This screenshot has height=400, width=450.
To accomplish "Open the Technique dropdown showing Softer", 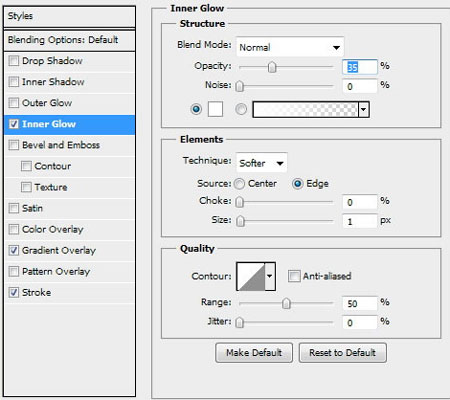I will pos(262,163).
